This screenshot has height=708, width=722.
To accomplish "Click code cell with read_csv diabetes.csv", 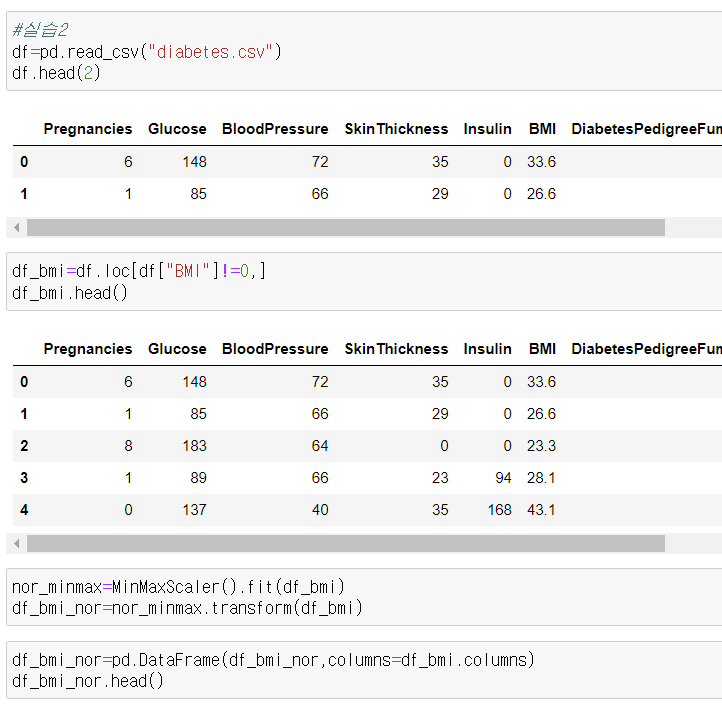I will [x=364, y=51].
